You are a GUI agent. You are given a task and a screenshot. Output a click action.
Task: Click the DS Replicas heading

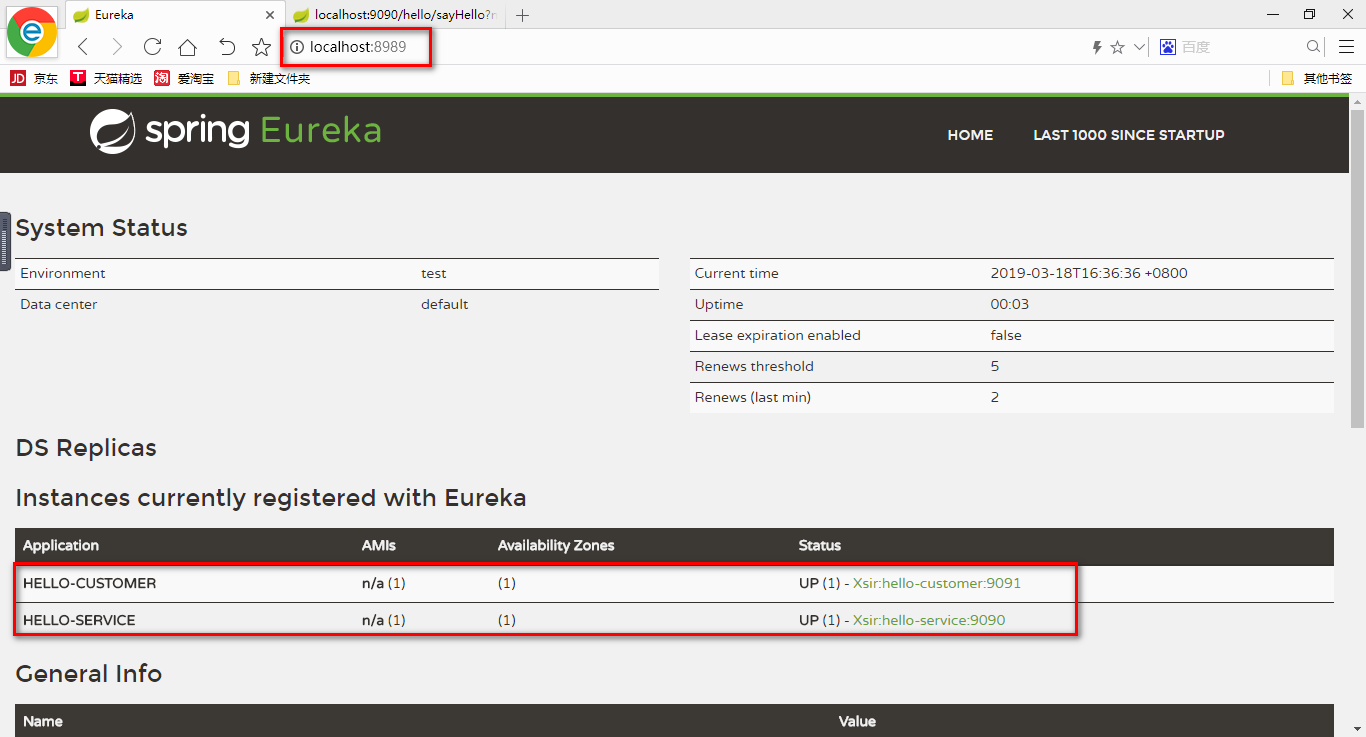coord(86,448)
